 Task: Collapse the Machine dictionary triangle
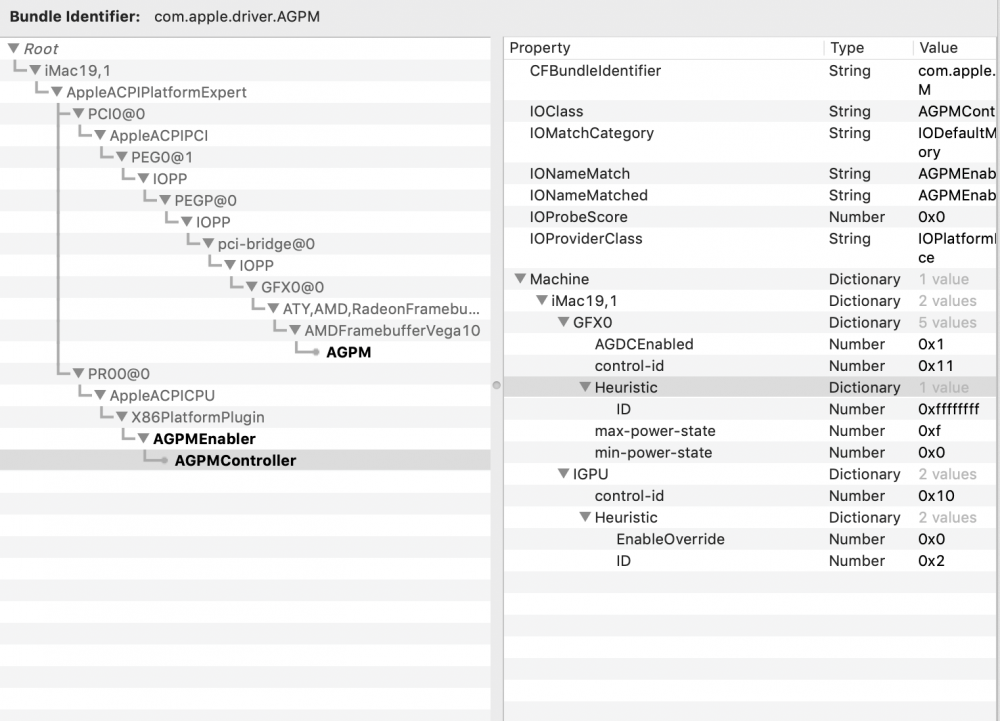tap(520, 279)
